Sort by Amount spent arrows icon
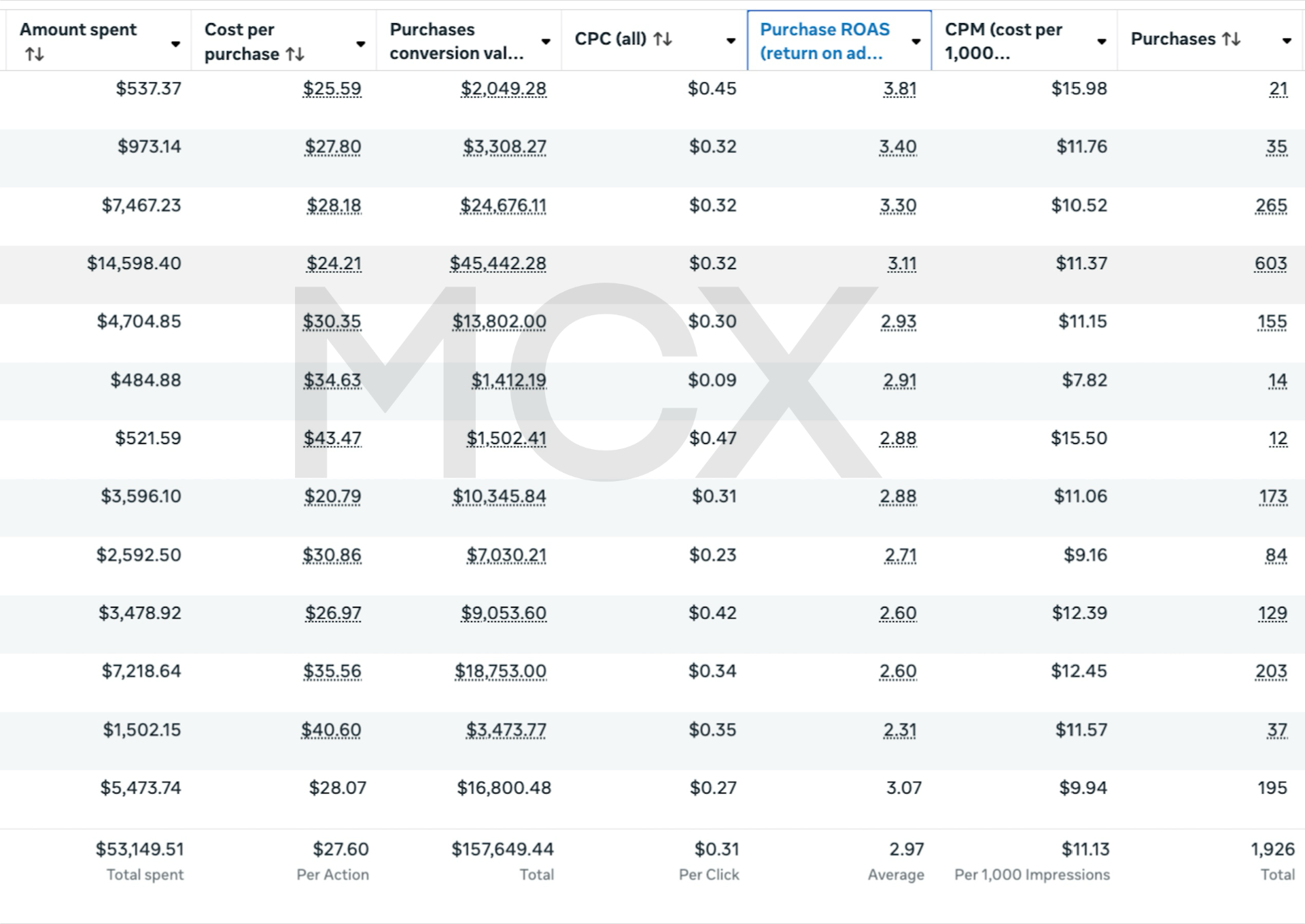 tap(35, 54)
